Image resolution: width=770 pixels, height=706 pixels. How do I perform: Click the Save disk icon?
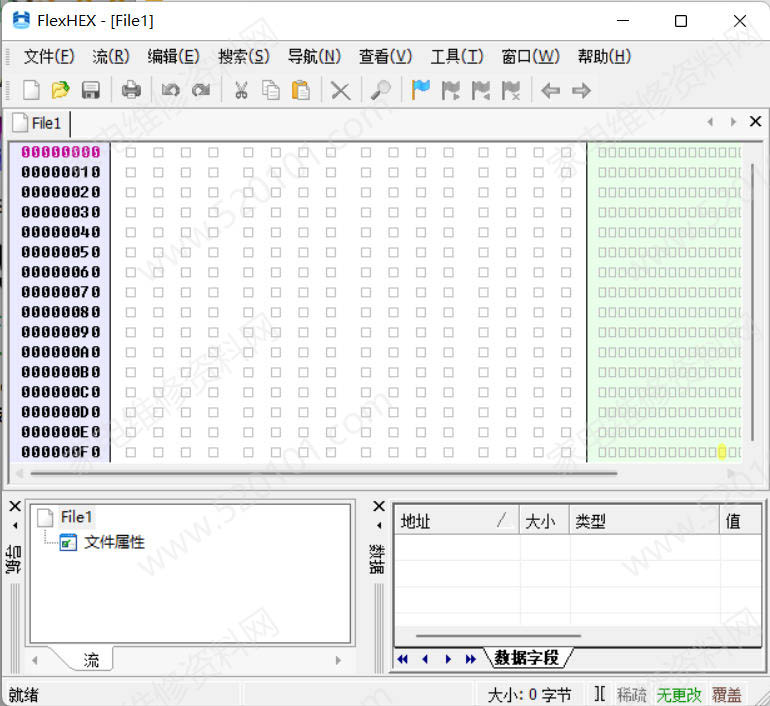click(x=90, y=91)
